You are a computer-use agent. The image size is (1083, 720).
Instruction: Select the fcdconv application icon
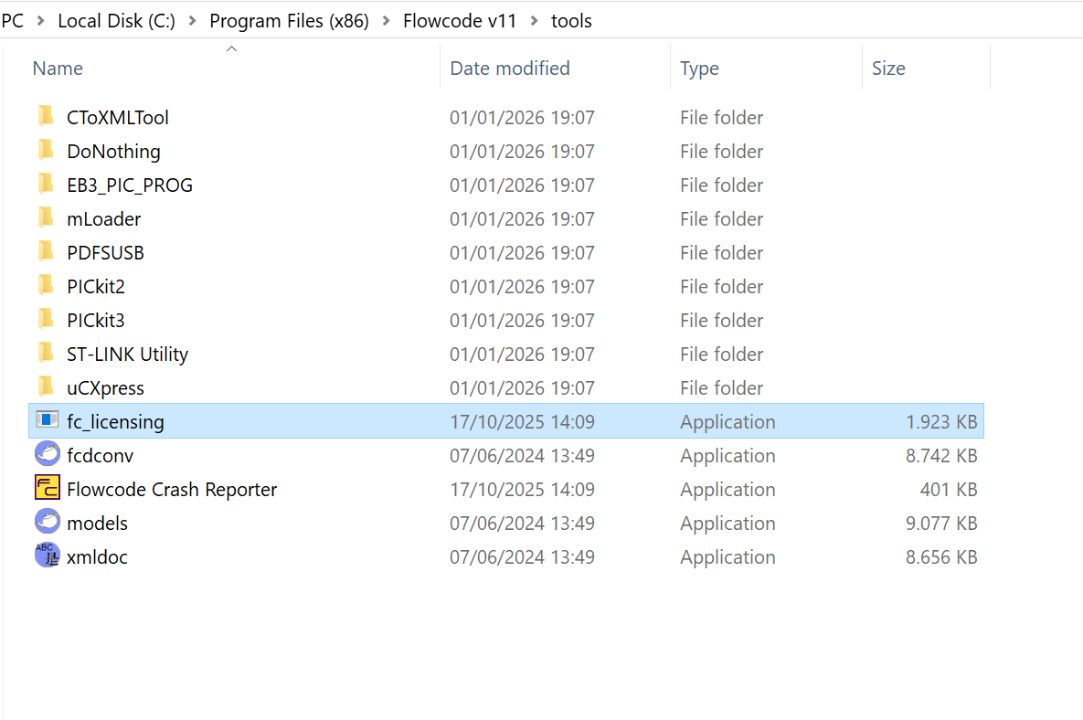(x=47, y=455)
